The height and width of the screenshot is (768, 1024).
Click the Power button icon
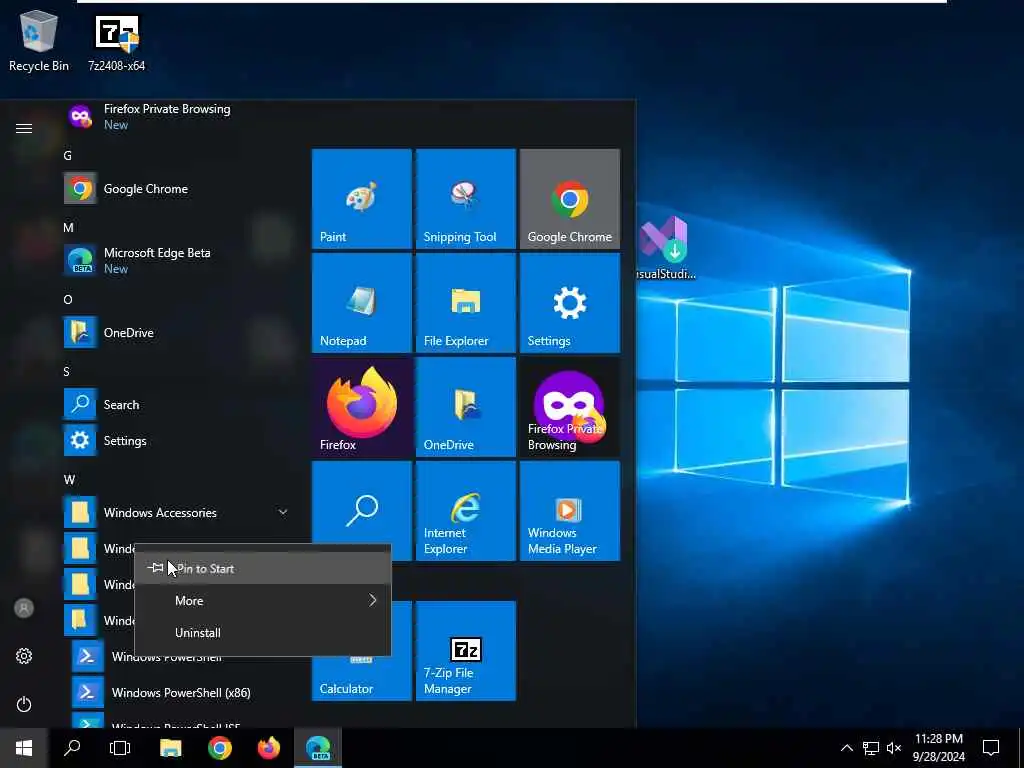coord(24,704)
